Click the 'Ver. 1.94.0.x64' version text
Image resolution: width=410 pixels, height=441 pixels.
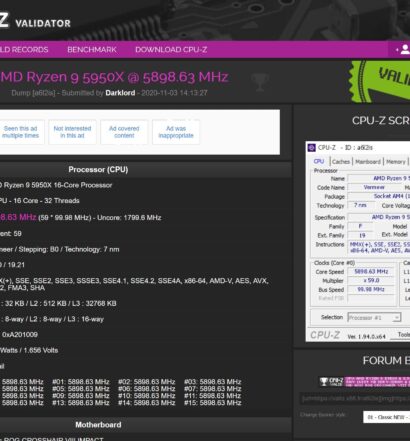coord(366,337)
